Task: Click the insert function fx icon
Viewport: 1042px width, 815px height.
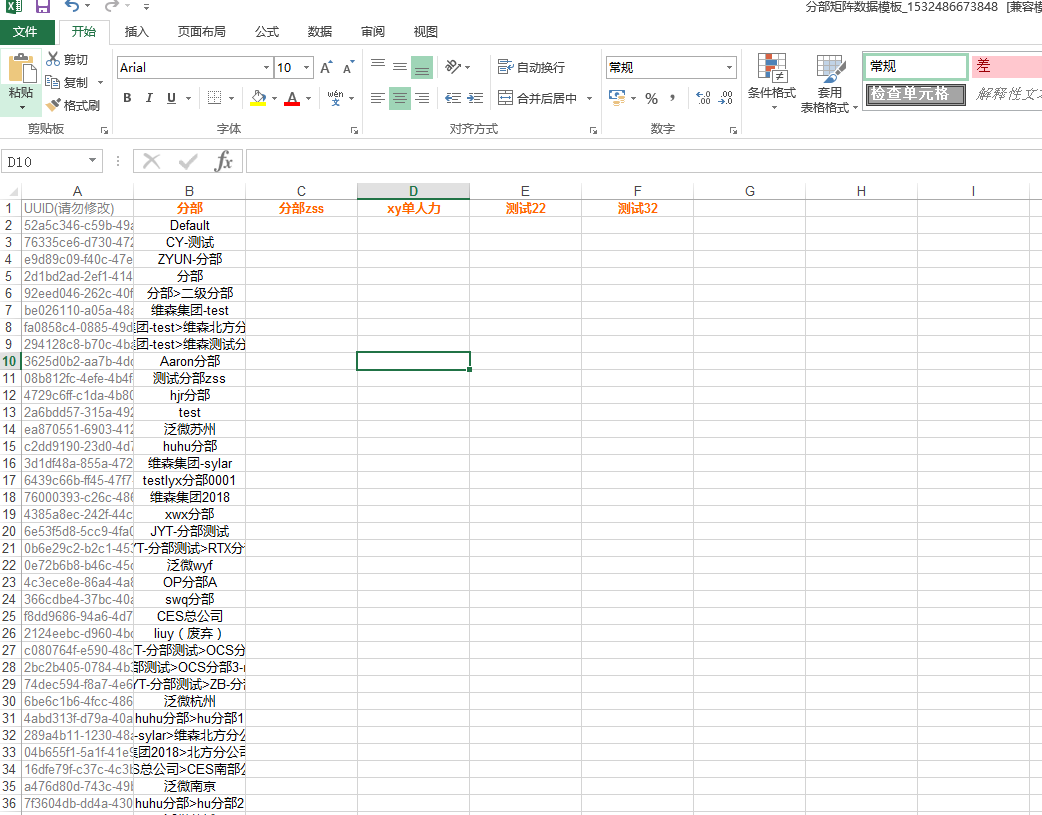Action: pyautogui.click(x=224, y=161)
